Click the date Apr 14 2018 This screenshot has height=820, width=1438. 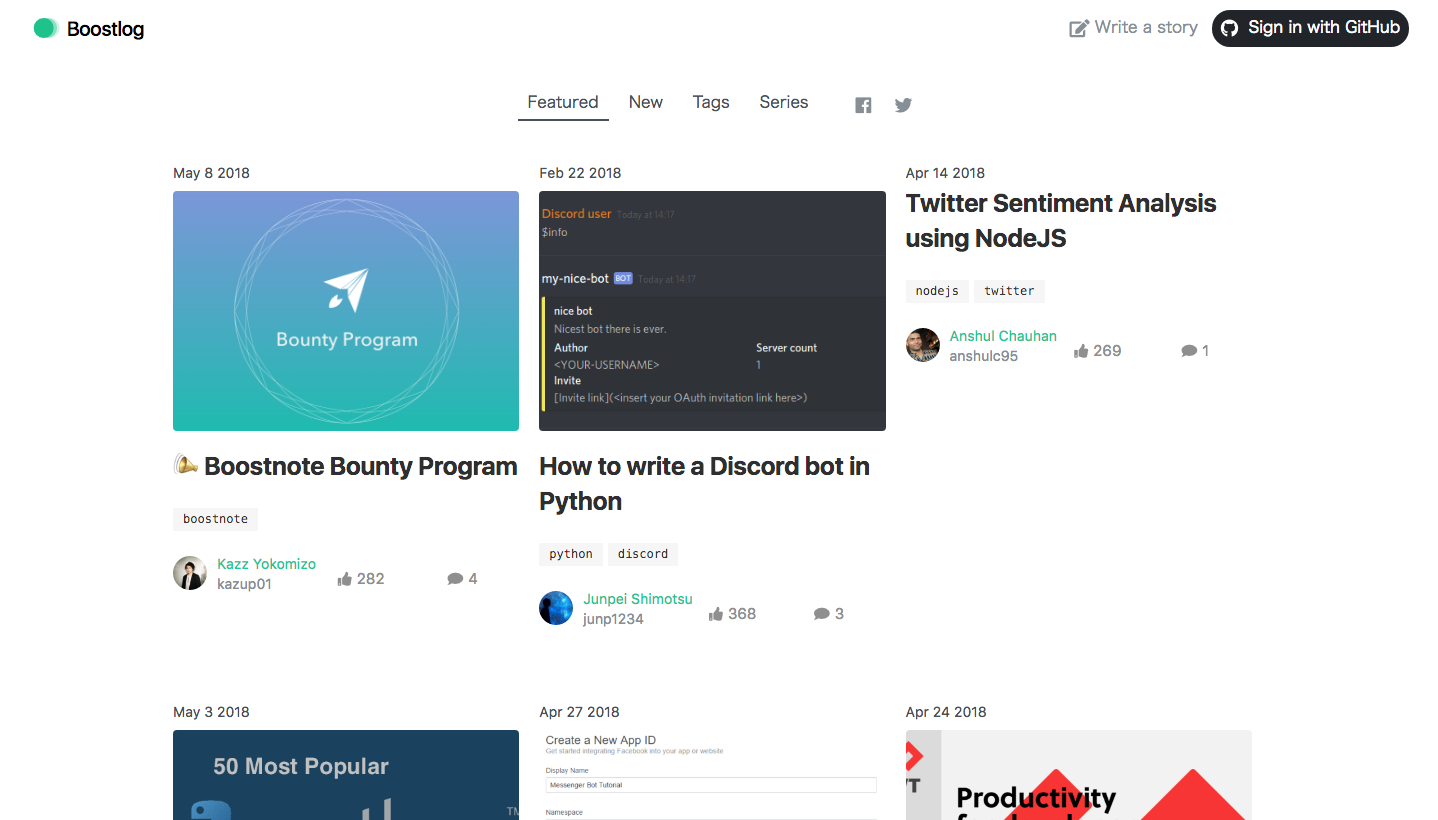945,173
